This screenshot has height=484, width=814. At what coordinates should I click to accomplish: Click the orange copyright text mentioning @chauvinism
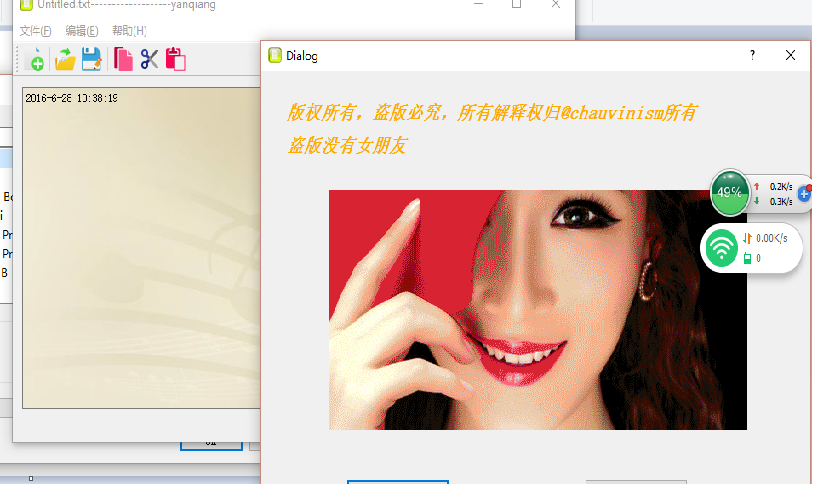[x=492, y=113]
